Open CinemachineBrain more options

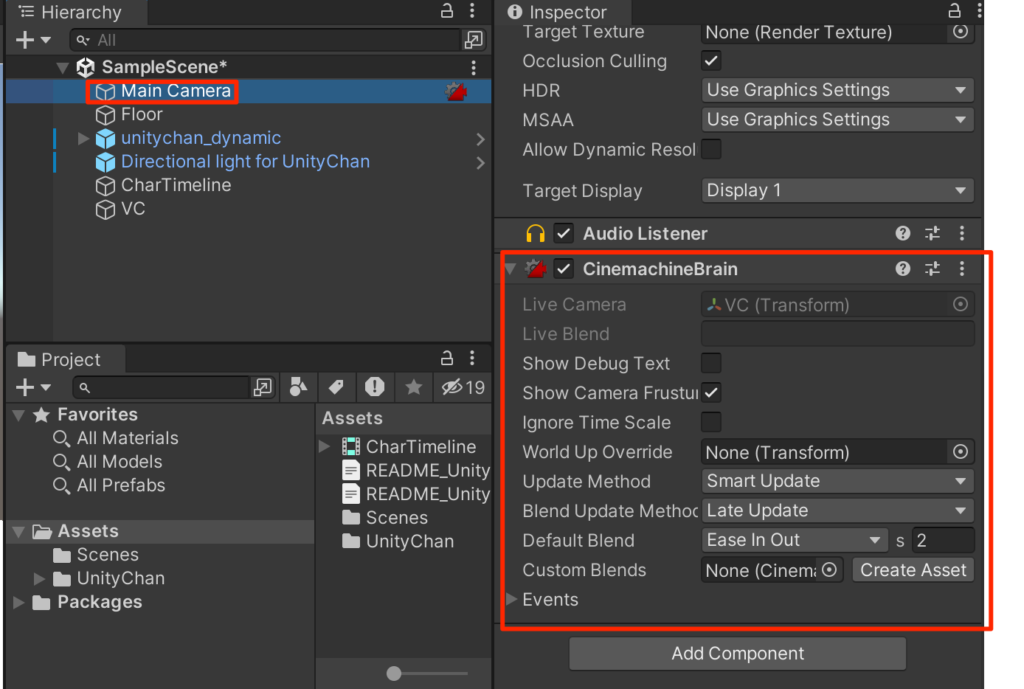(962, 268)
